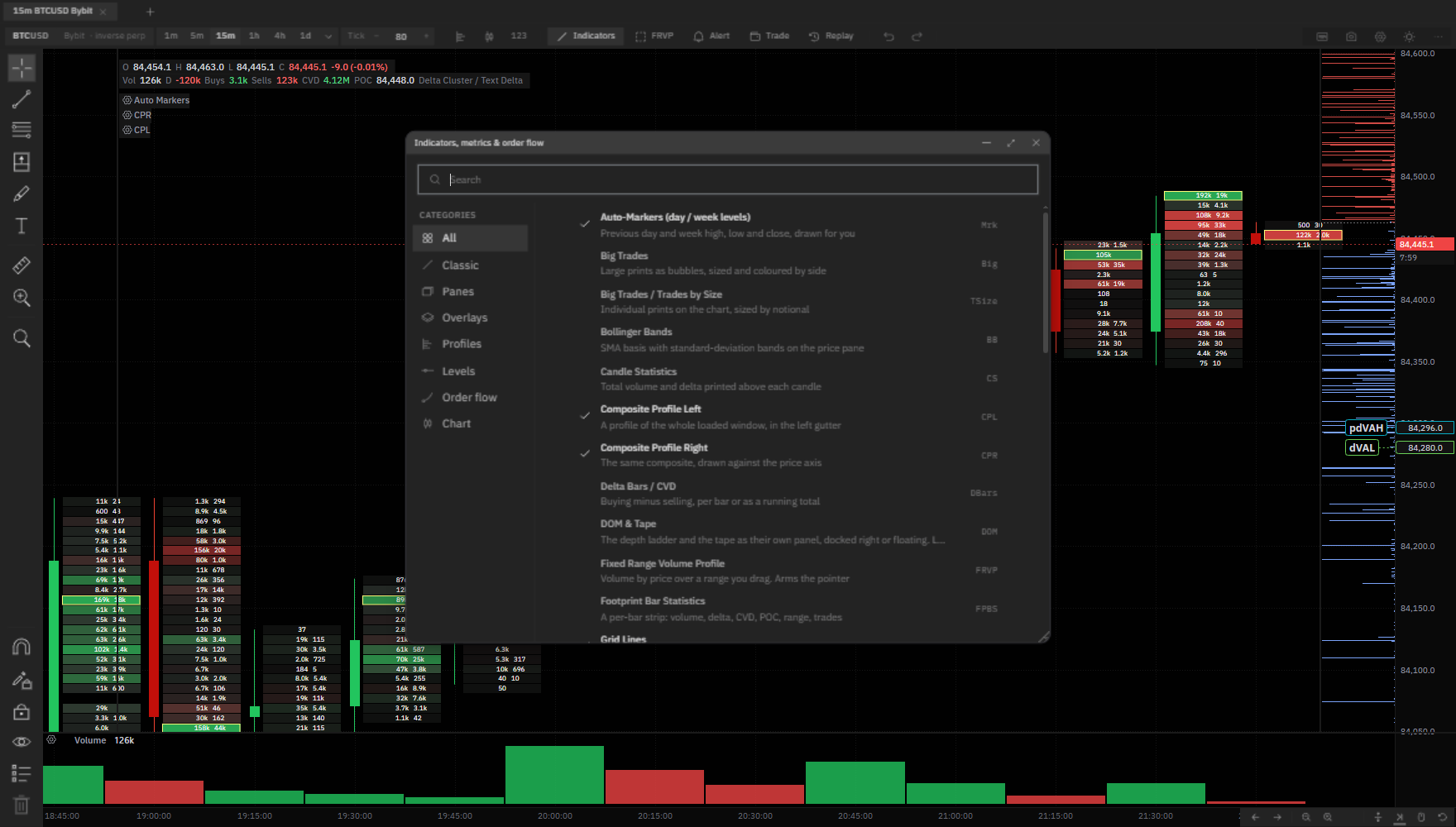Screen dimensions: 1456x827
Task: Select the Classic category
Action: [470, 265]
